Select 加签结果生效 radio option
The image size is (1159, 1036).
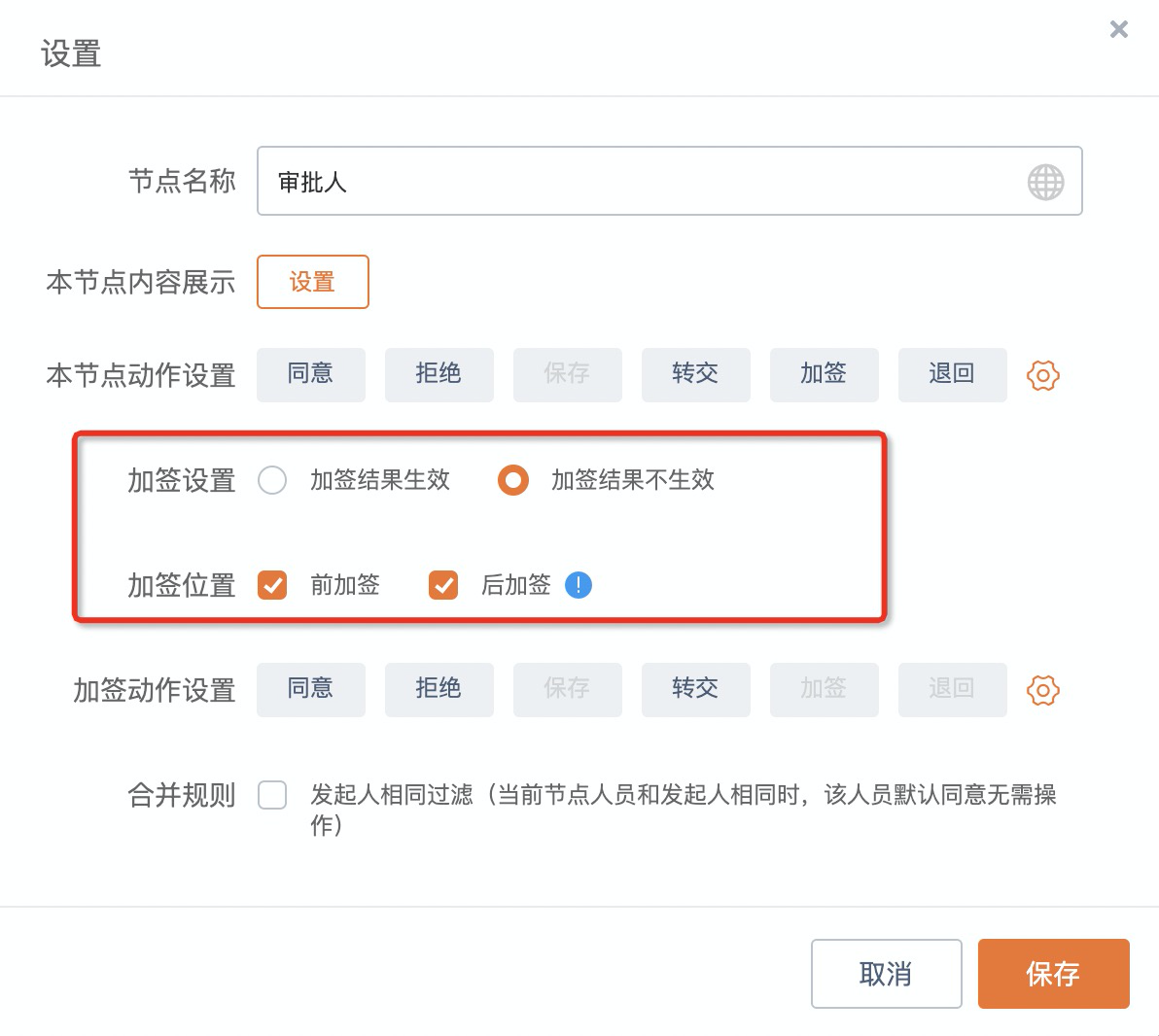tap(272, 480)
